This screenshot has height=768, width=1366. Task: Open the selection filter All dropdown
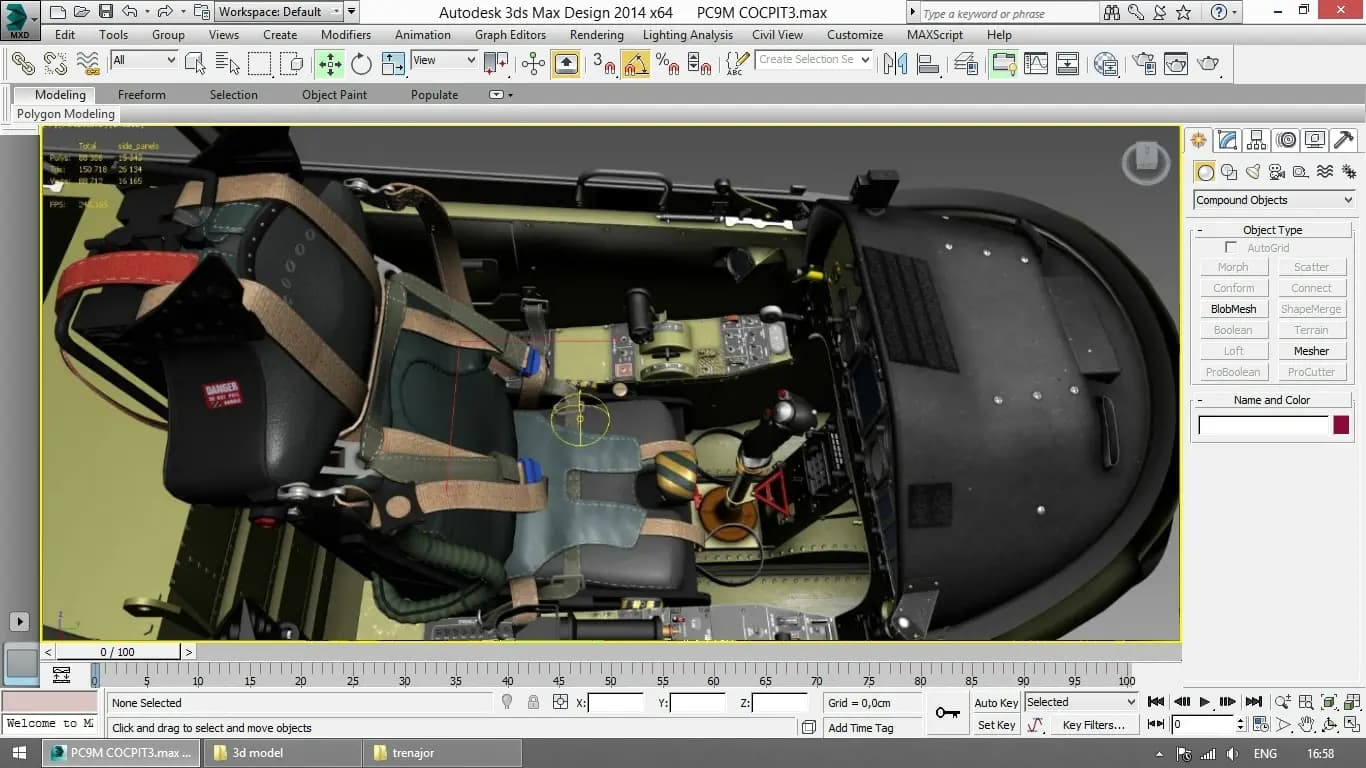tap(144, 60)
